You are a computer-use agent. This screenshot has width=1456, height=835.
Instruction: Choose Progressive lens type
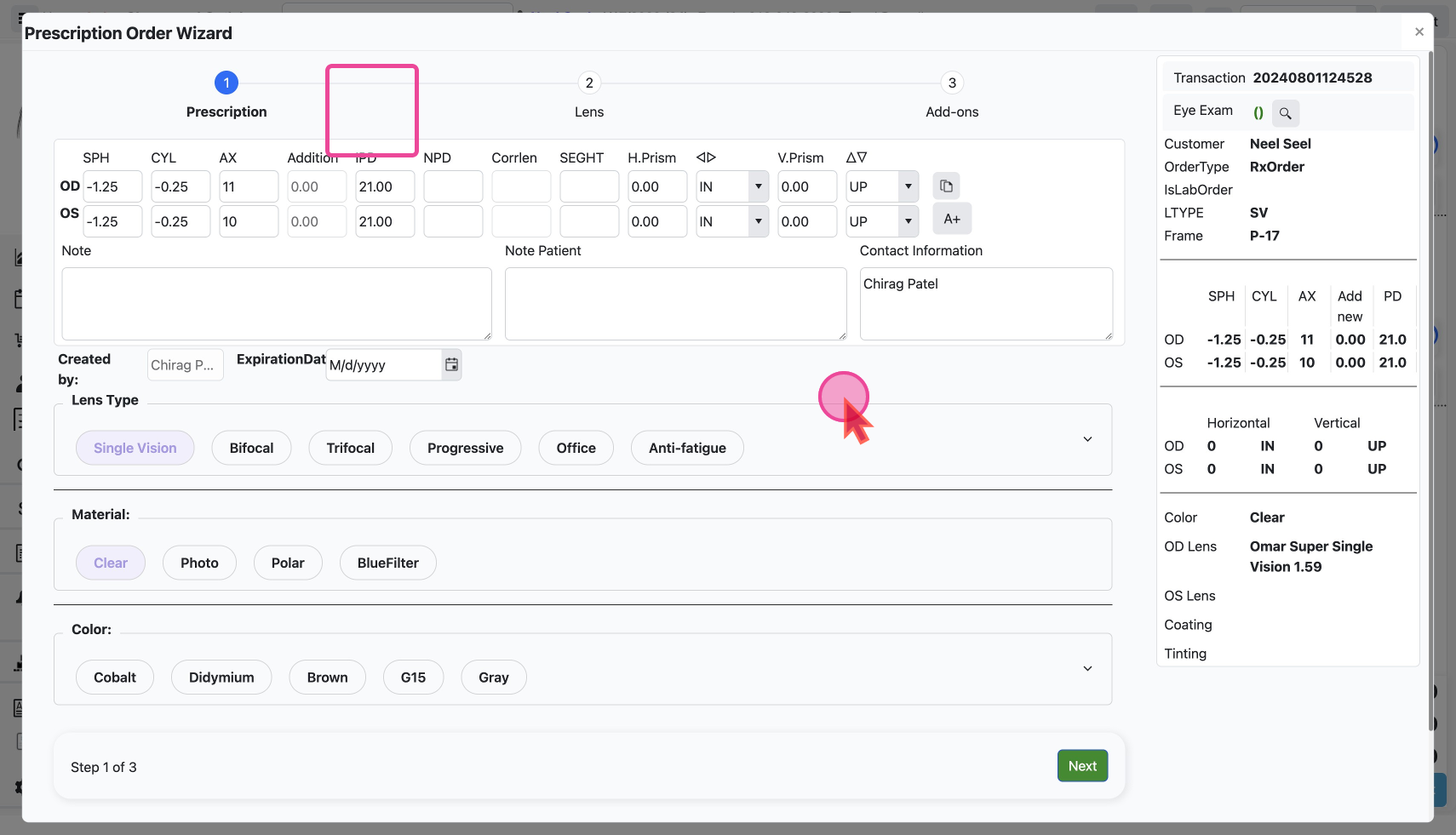(x=465, y=449)
